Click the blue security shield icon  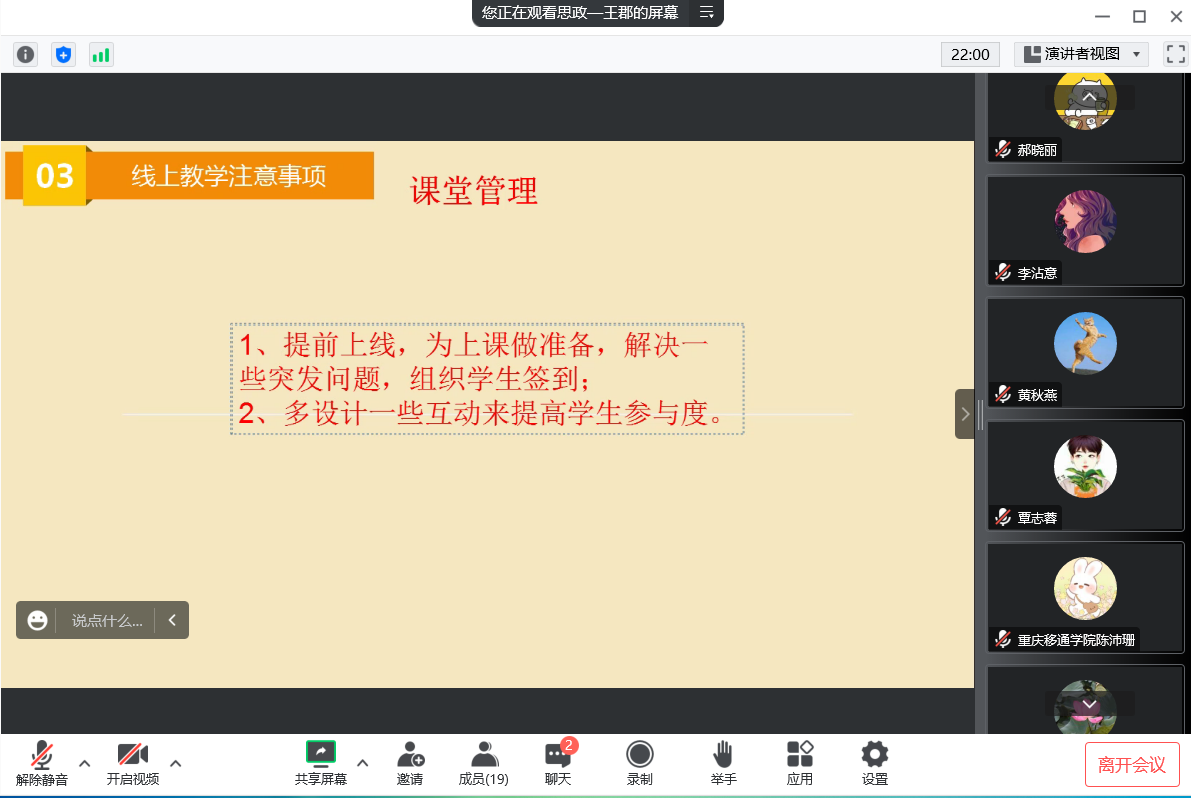coord(63,55)
